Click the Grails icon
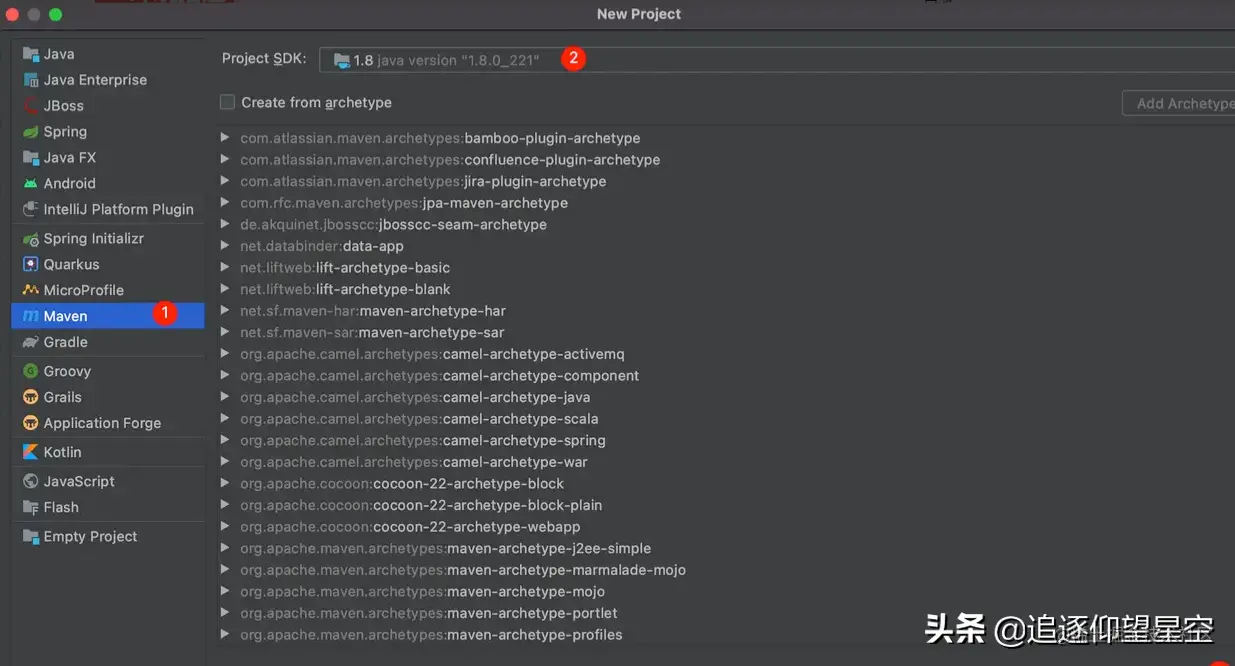Screen dimensions: 1235x666 (31, 398)
